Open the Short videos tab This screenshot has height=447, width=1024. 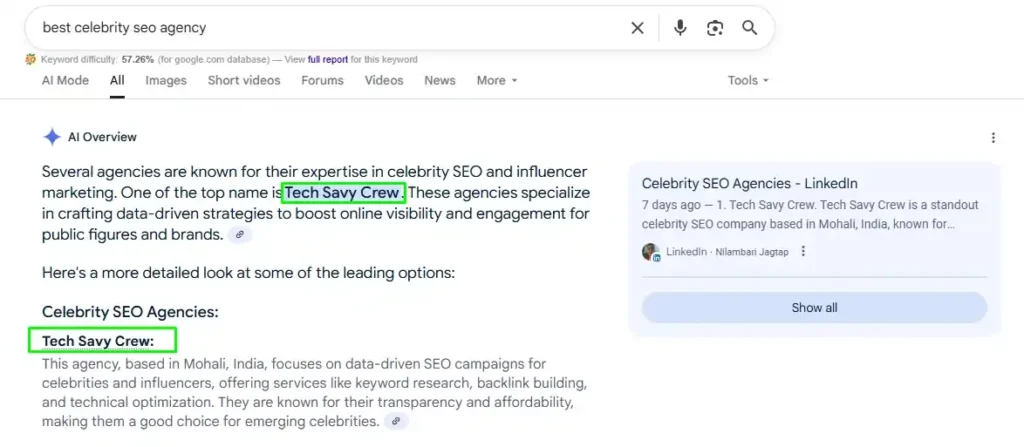[x=244, y=80]
